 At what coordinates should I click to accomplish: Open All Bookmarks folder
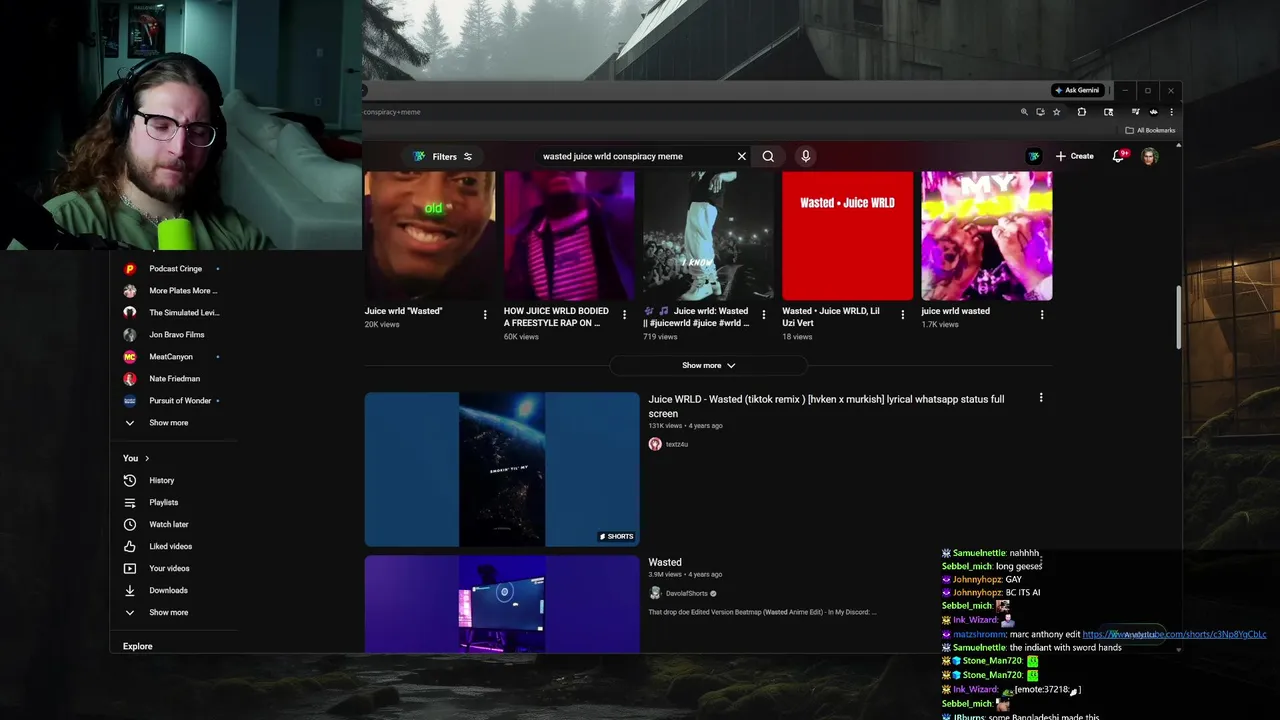(1150, 130)
